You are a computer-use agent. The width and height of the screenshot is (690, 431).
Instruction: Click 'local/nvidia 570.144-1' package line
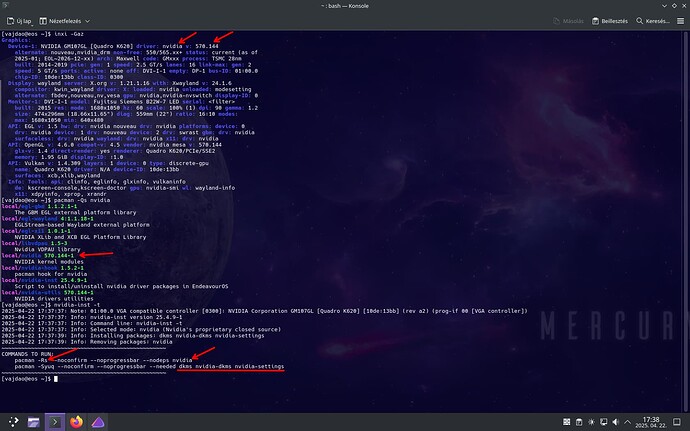38,256
